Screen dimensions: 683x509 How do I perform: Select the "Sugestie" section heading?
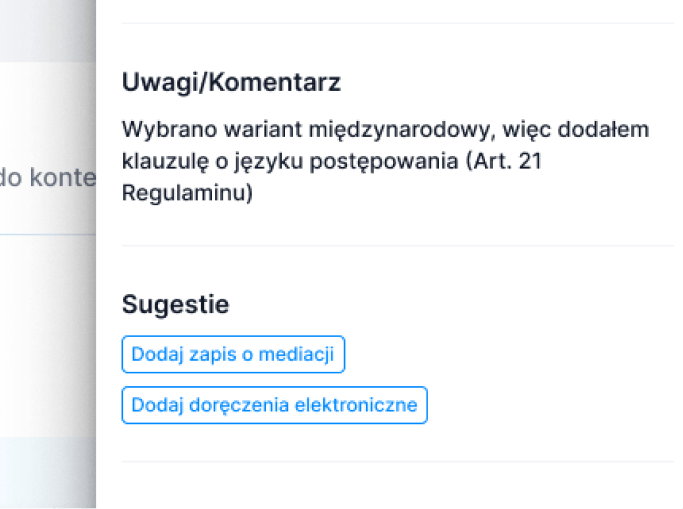(x=175, y=304)
